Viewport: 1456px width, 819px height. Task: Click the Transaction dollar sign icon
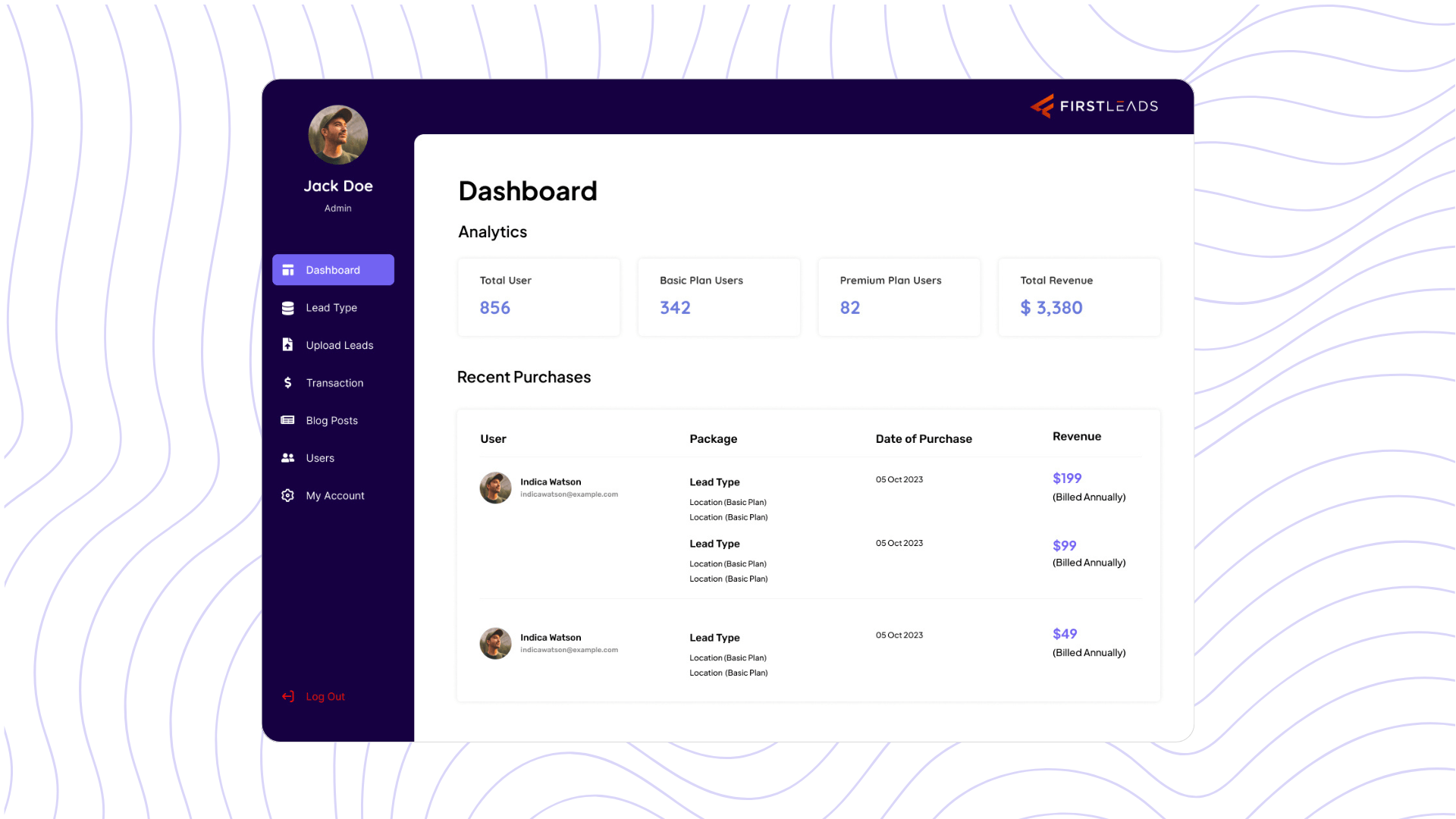(288, 383)
